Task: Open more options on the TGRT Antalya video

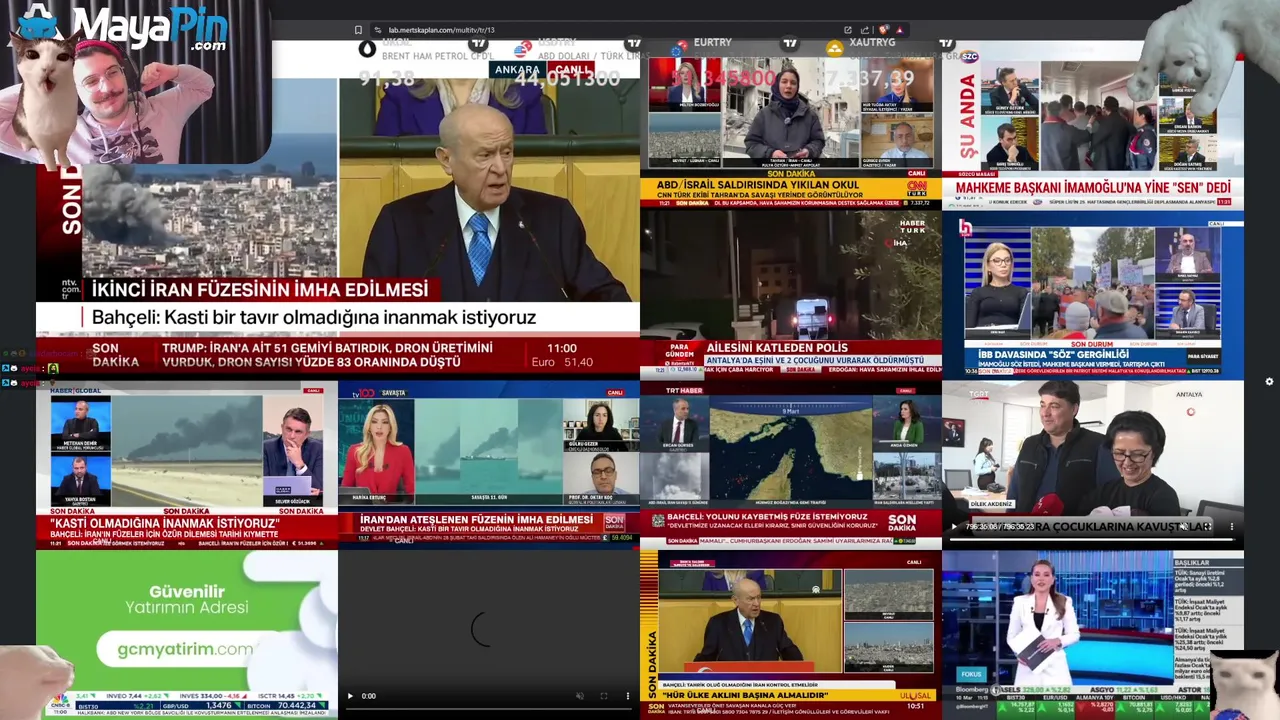Action: 1232,526
